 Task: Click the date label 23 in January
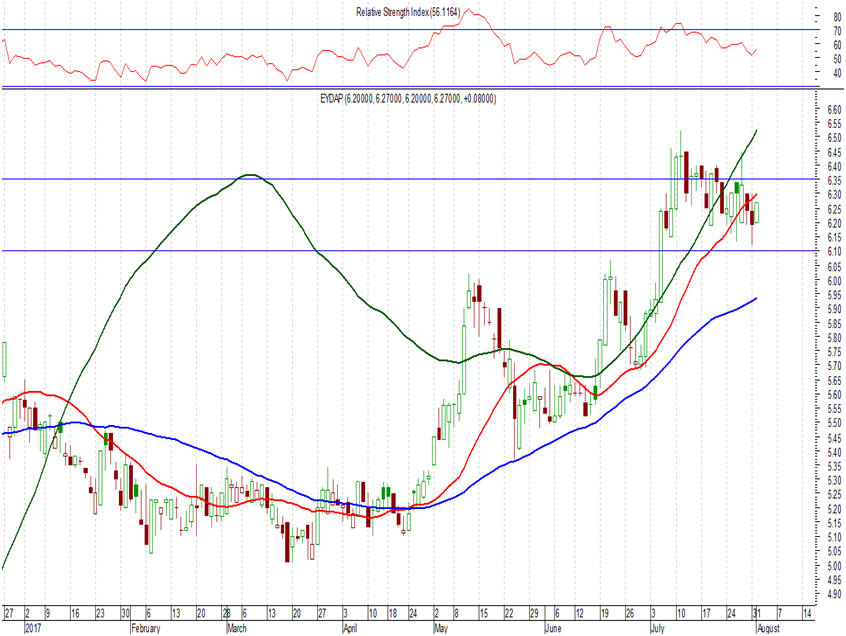click(100, 613)
